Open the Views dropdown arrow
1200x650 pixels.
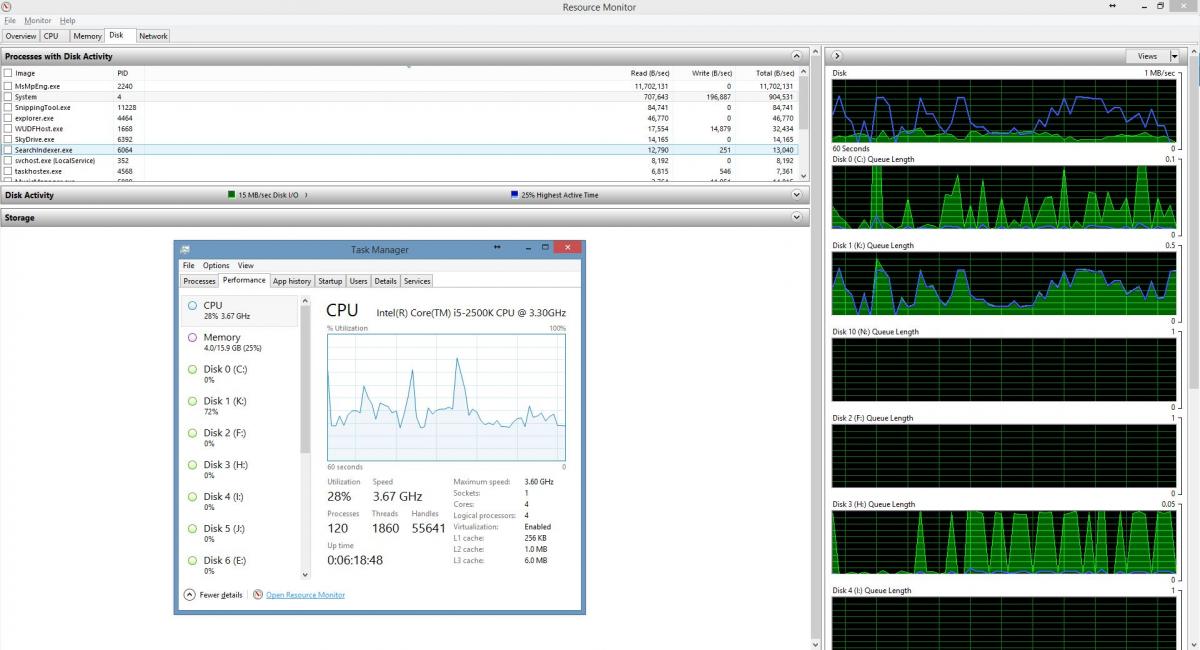click(1174, 56)
